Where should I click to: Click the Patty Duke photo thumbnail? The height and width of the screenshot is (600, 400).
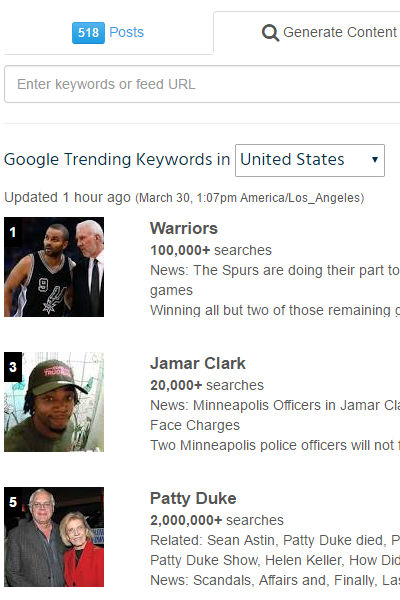coord(54,537)
